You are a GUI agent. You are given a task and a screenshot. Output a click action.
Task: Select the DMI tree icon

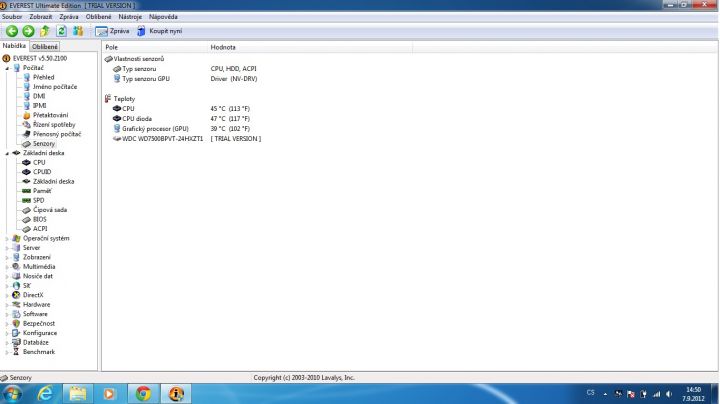(27, 96)
